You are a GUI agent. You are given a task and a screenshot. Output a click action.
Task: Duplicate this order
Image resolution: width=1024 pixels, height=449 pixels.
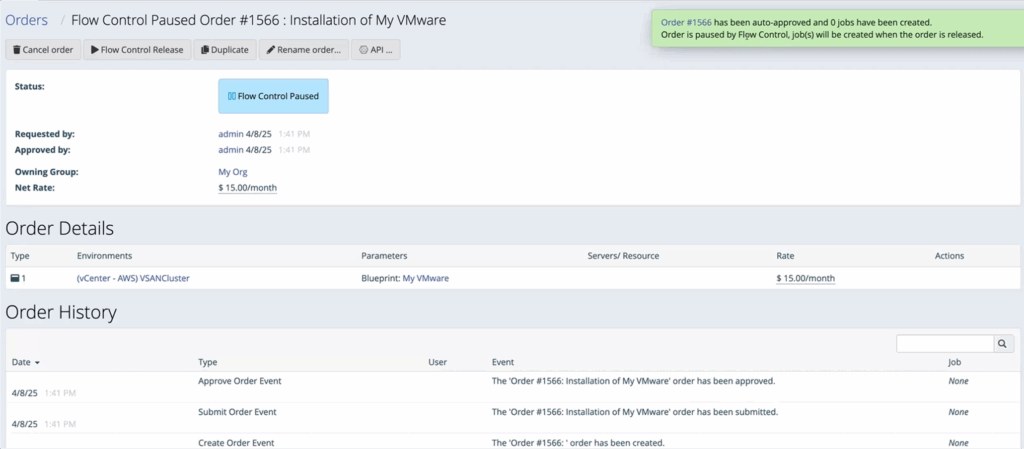click(225, 50)
